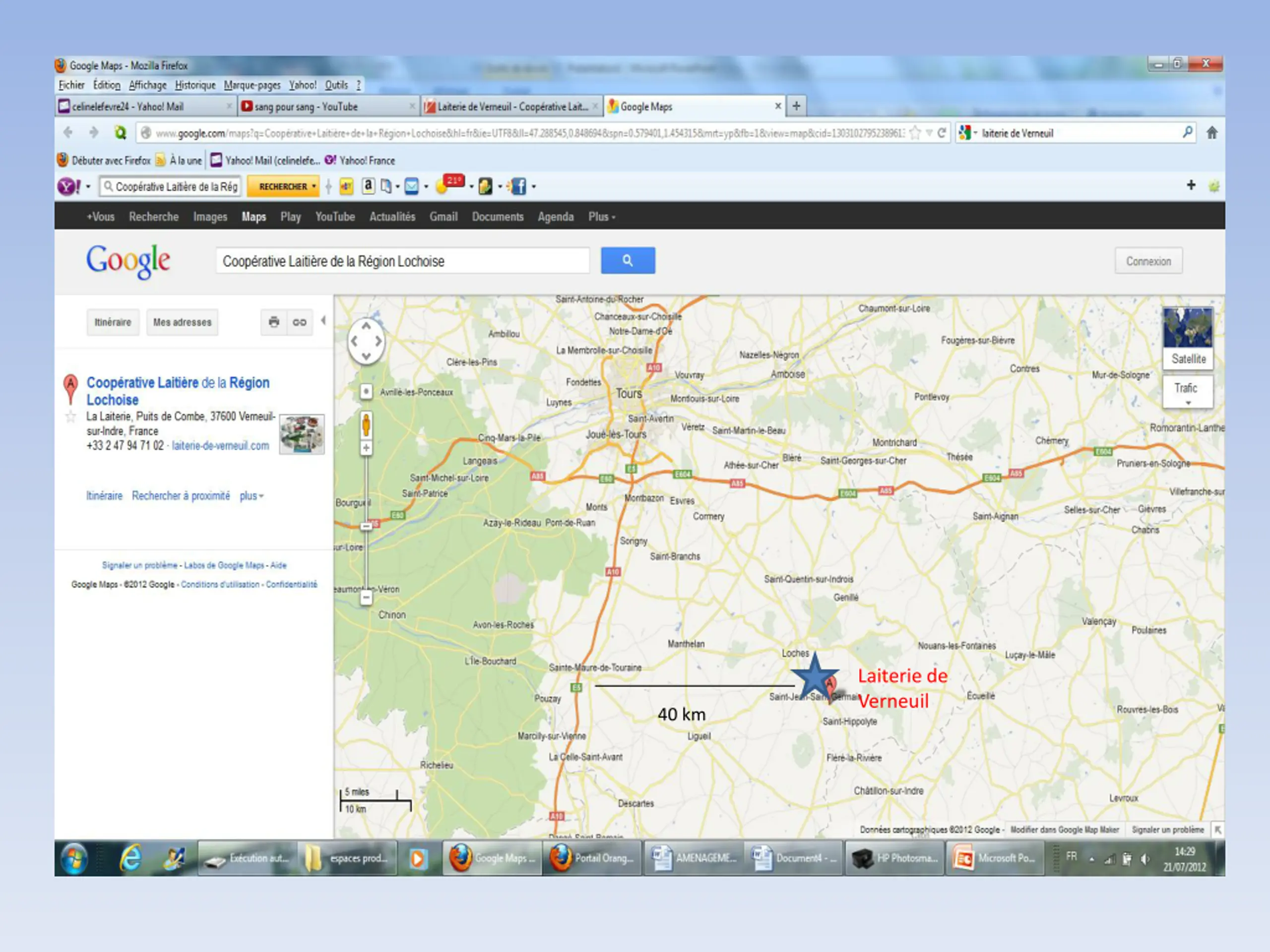
Task: Open Yahoo! France bookmark
Action: [x=359, y=160]
